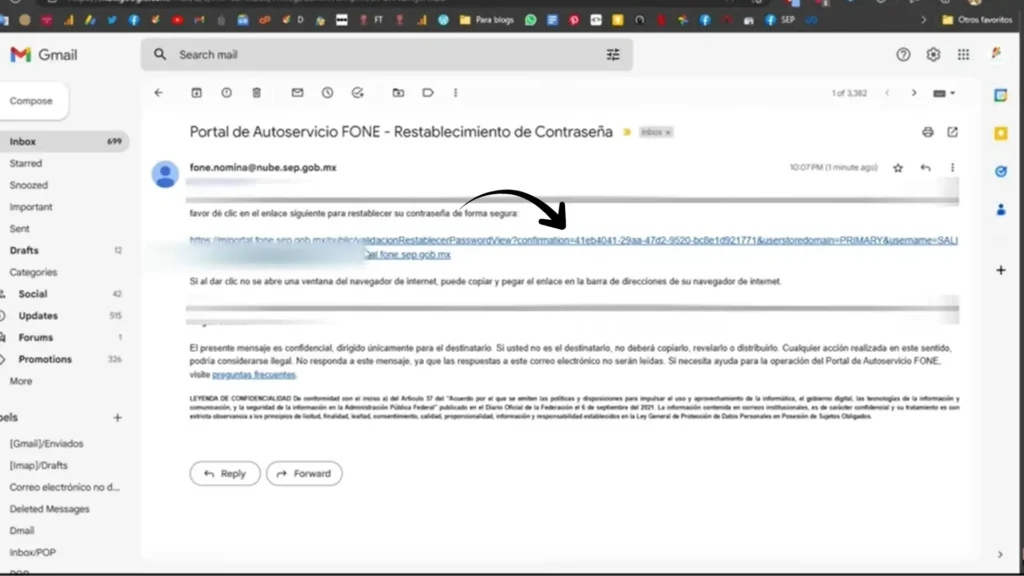Click the search magnifier icon
The image size is (1024, 576).
(160, 55)
